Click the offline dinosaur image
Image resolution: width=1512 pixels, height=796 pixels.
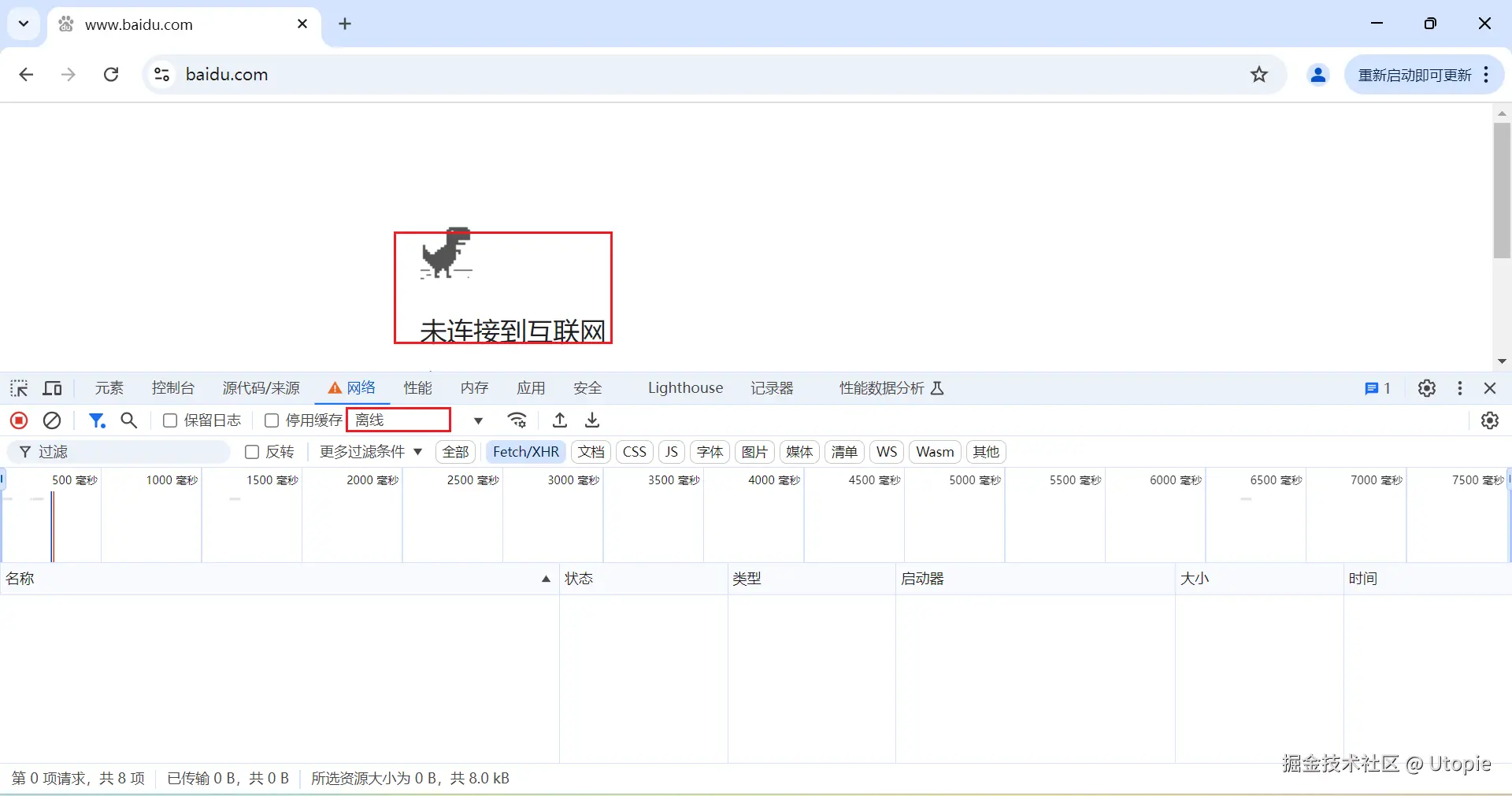(446, 253)
